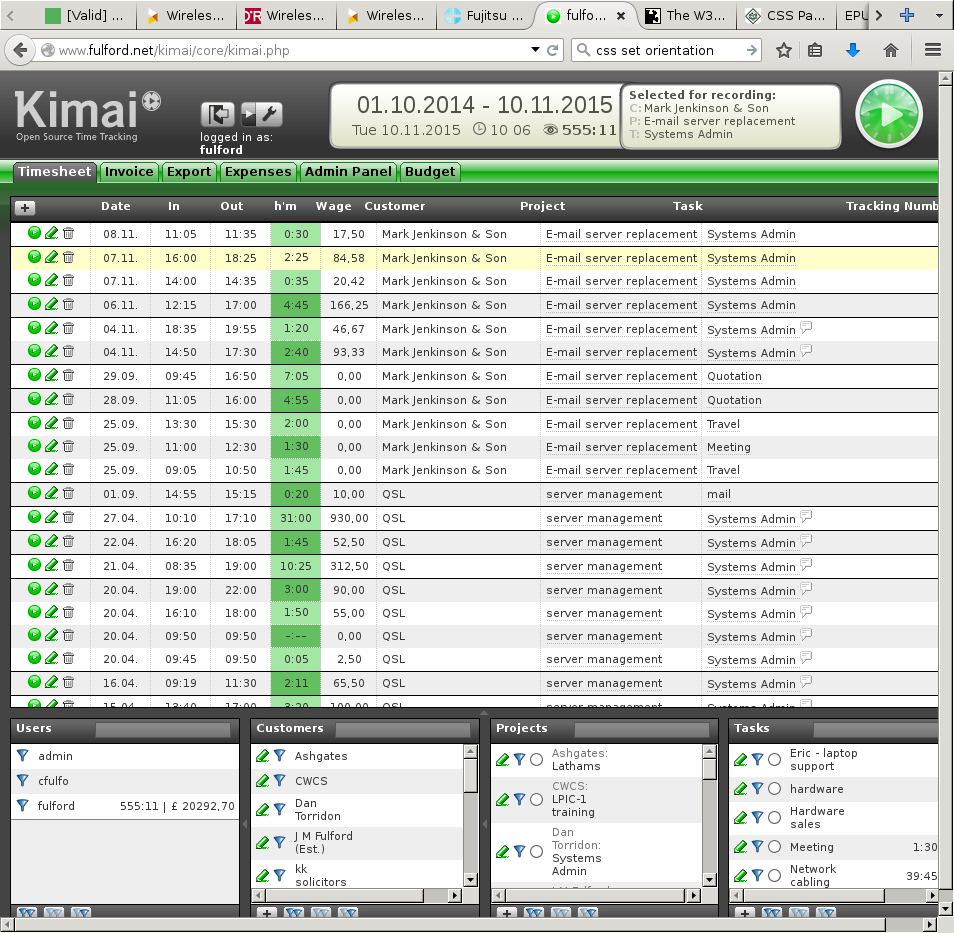Click tab strip scroll-right chevron
The image size is (954, 933).
click(879, 15)
